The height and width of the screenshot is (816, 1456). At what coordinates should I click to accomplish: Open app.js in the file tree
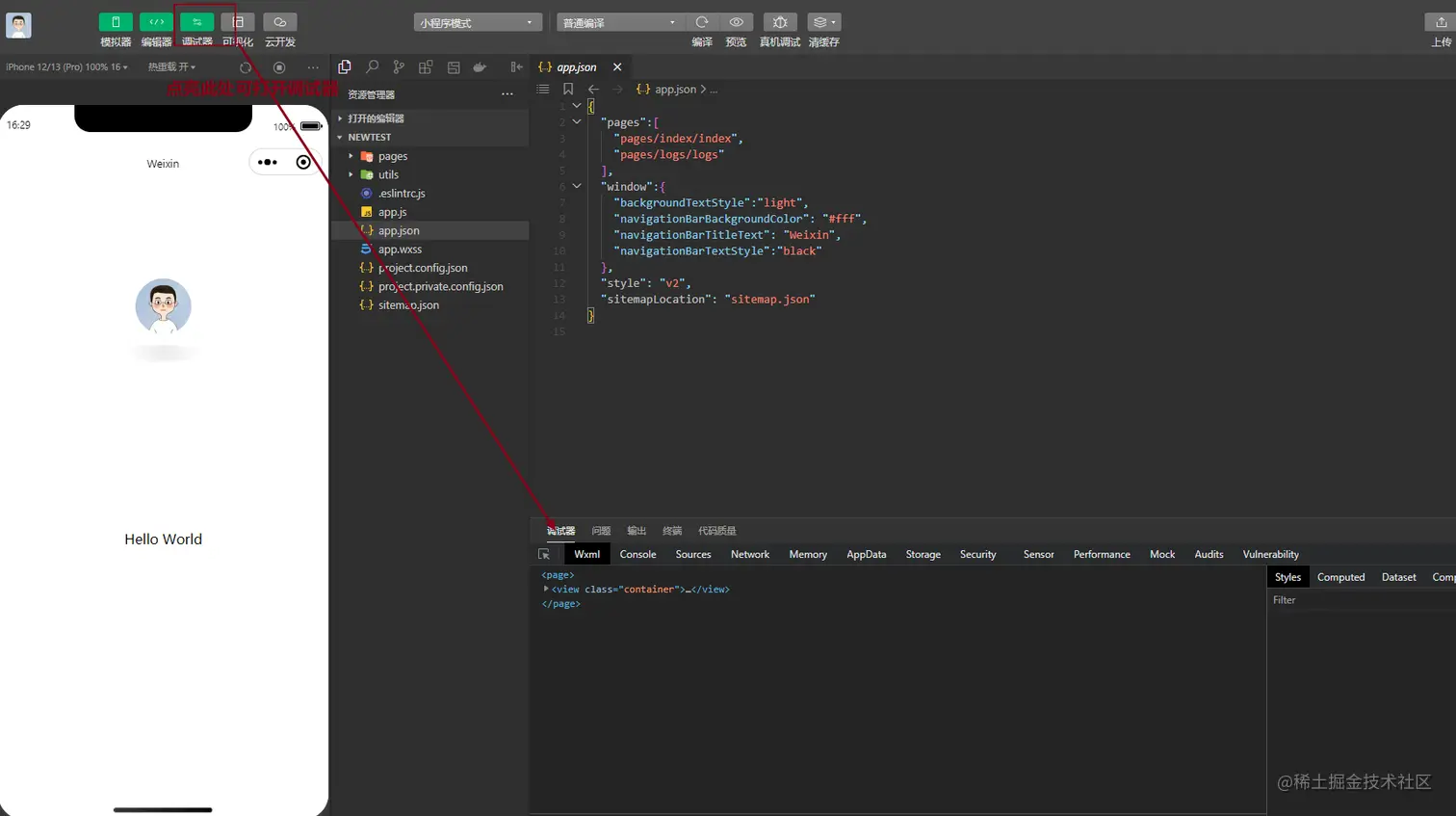pos(430,212)
